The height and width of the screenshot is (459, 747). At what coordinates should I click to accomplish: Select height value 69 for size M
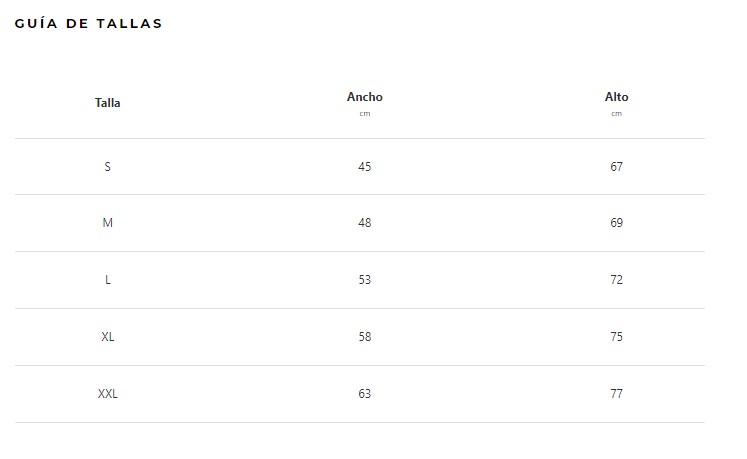point(616,223)
